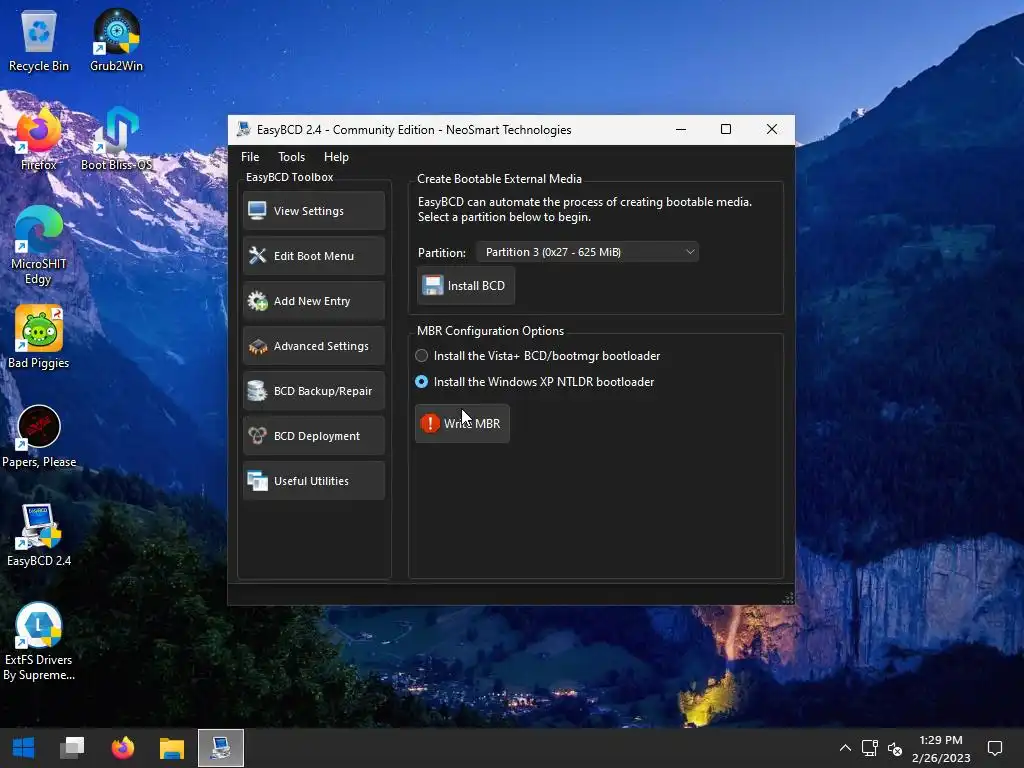This screenshot has height=768, width=1024.
Task: Select Install the Vista+ BCD/bootmgr bootloader
Action: [x=537, y=356]
